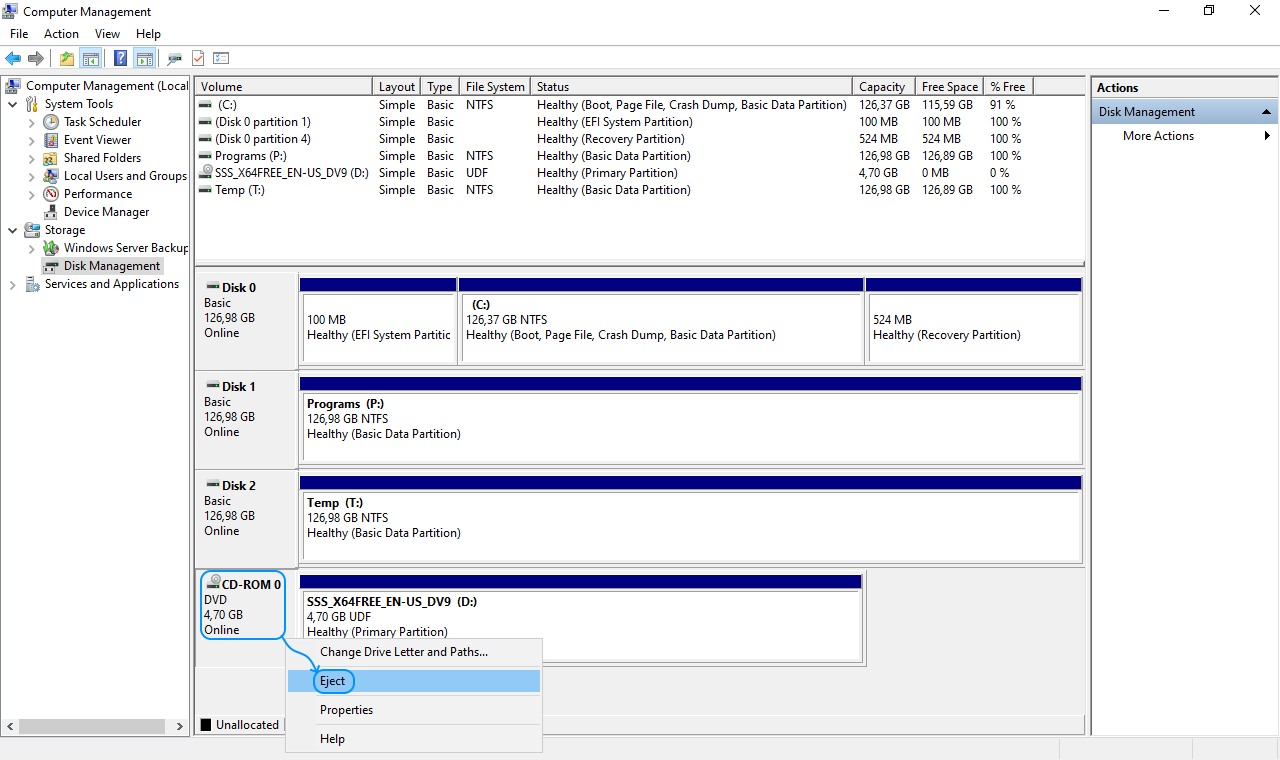The image size is (1280, 760).
Task: Collapse the Storage tree node
Action: point(13,230)
